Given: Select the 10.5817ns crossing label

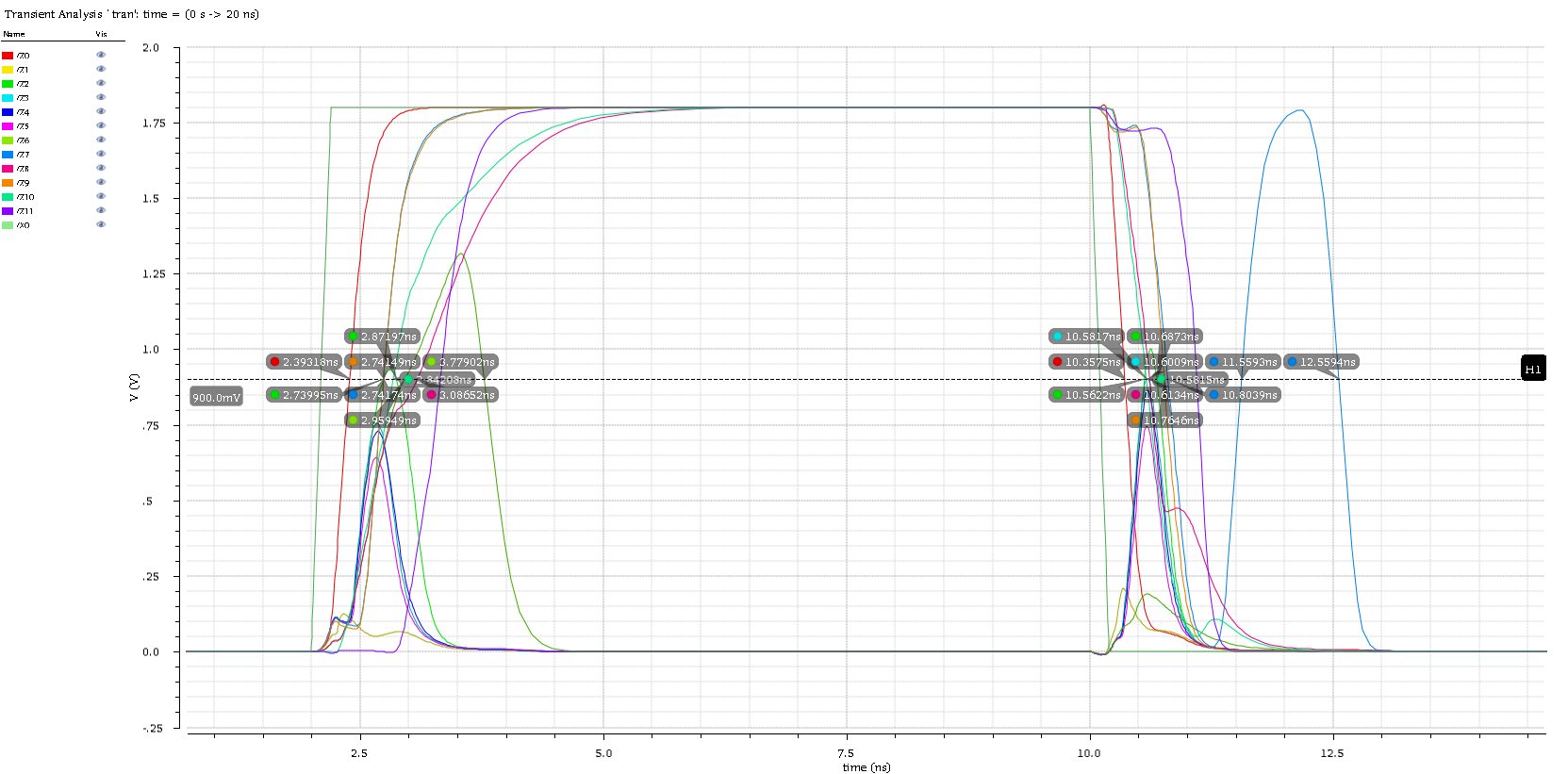Looking at the screenshot, I should pos(1086,337).
